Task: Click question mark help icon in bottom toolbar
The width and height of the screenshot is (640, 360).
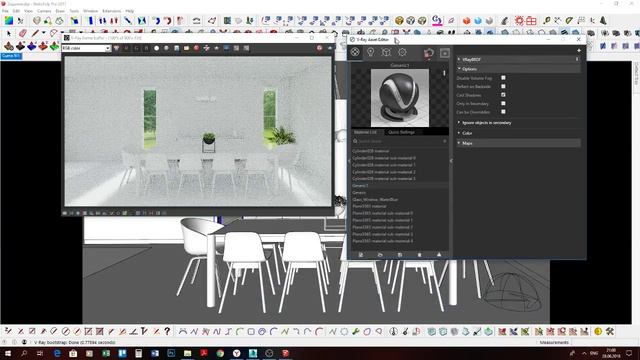Action: point(167,331)
